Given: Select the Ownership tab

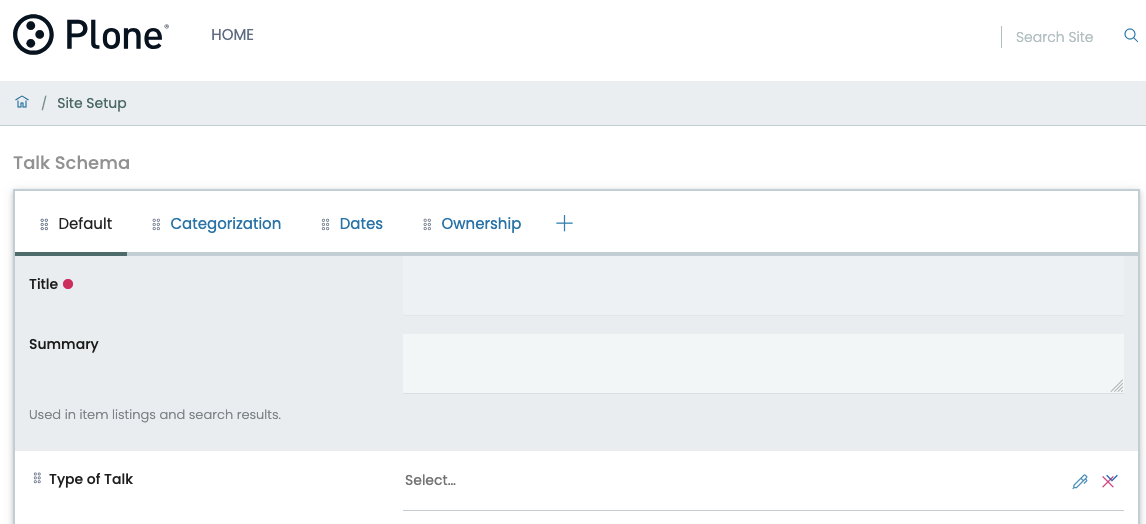Looking at the screenshot, I should click(481, 224).
